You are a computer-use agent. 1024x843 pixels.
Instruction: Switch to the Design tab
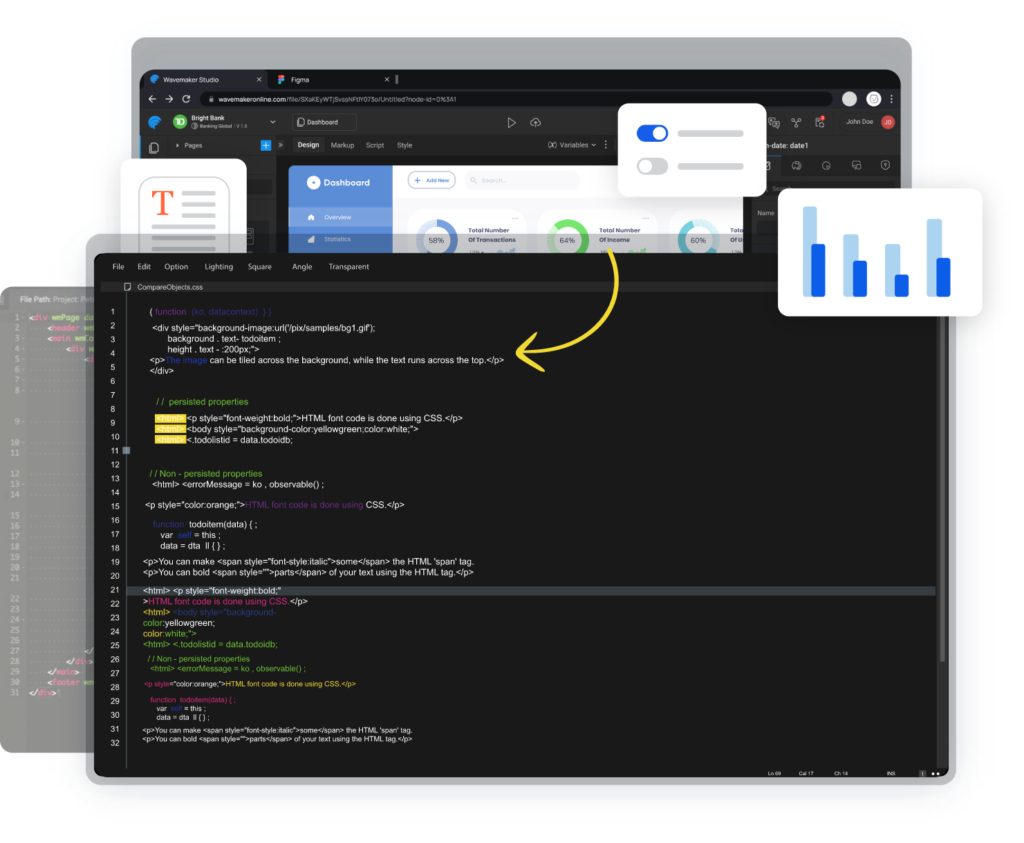[308, 145]
